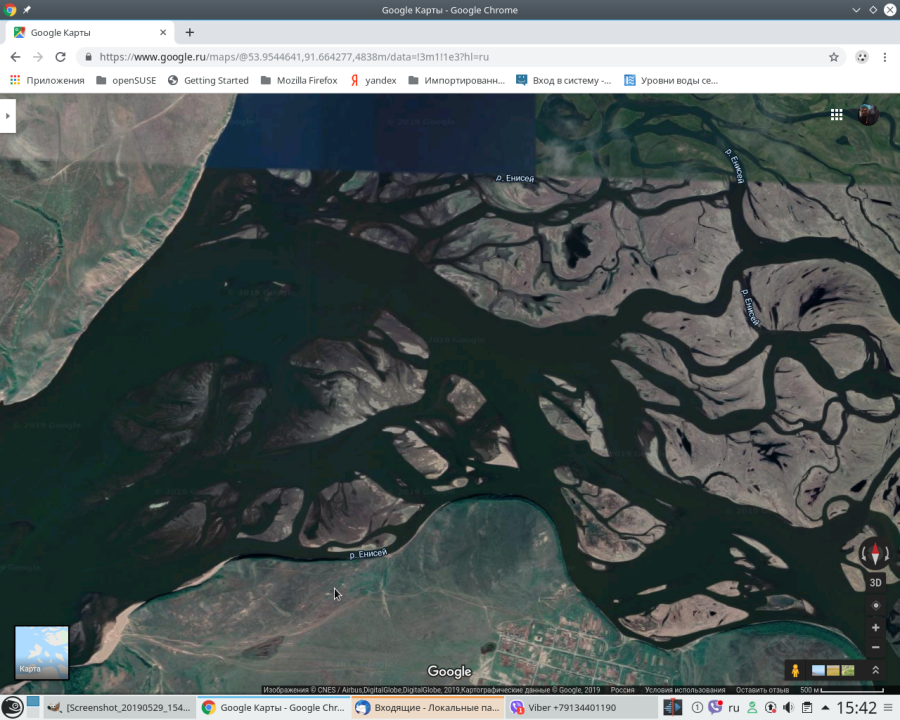This screenshot has width=900, height=720.
Task: Expand the imagery strip chevrons
Action: click(876, 670)
